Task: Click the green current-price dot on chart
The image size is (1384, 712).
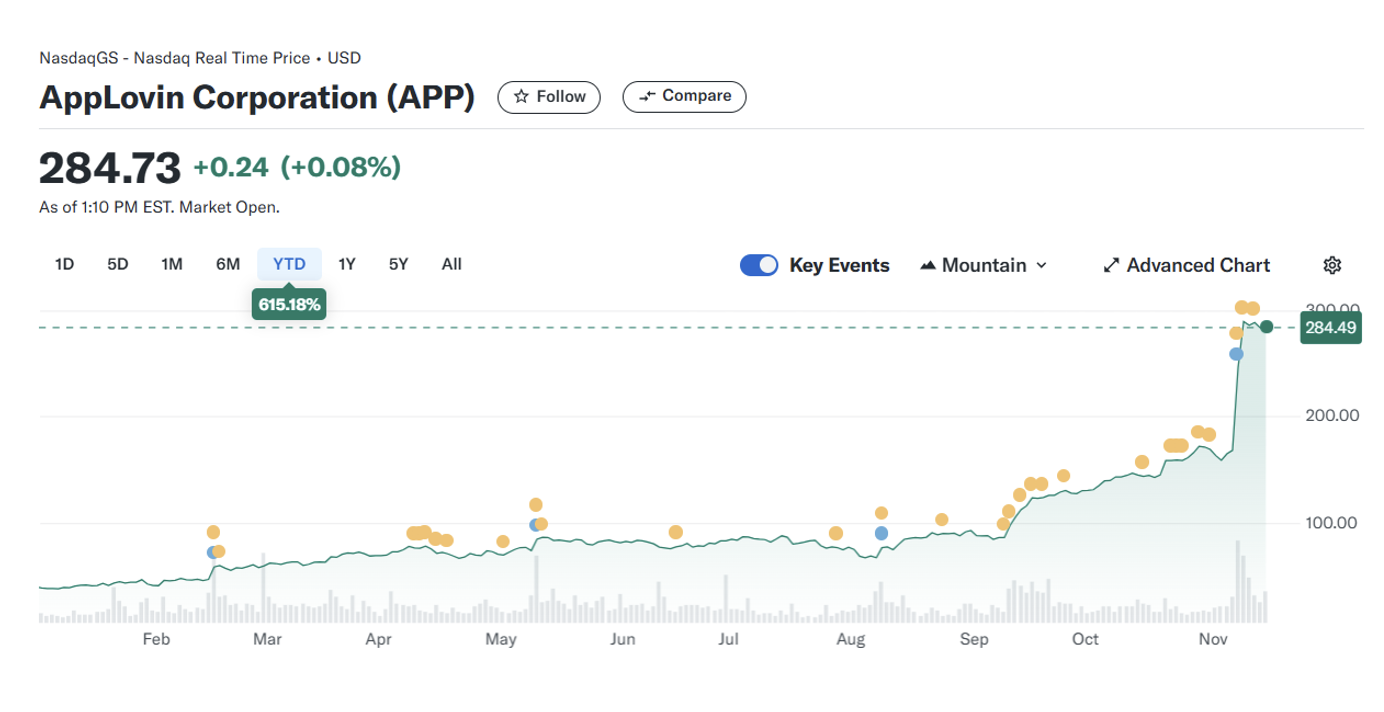Action: 1267,327
